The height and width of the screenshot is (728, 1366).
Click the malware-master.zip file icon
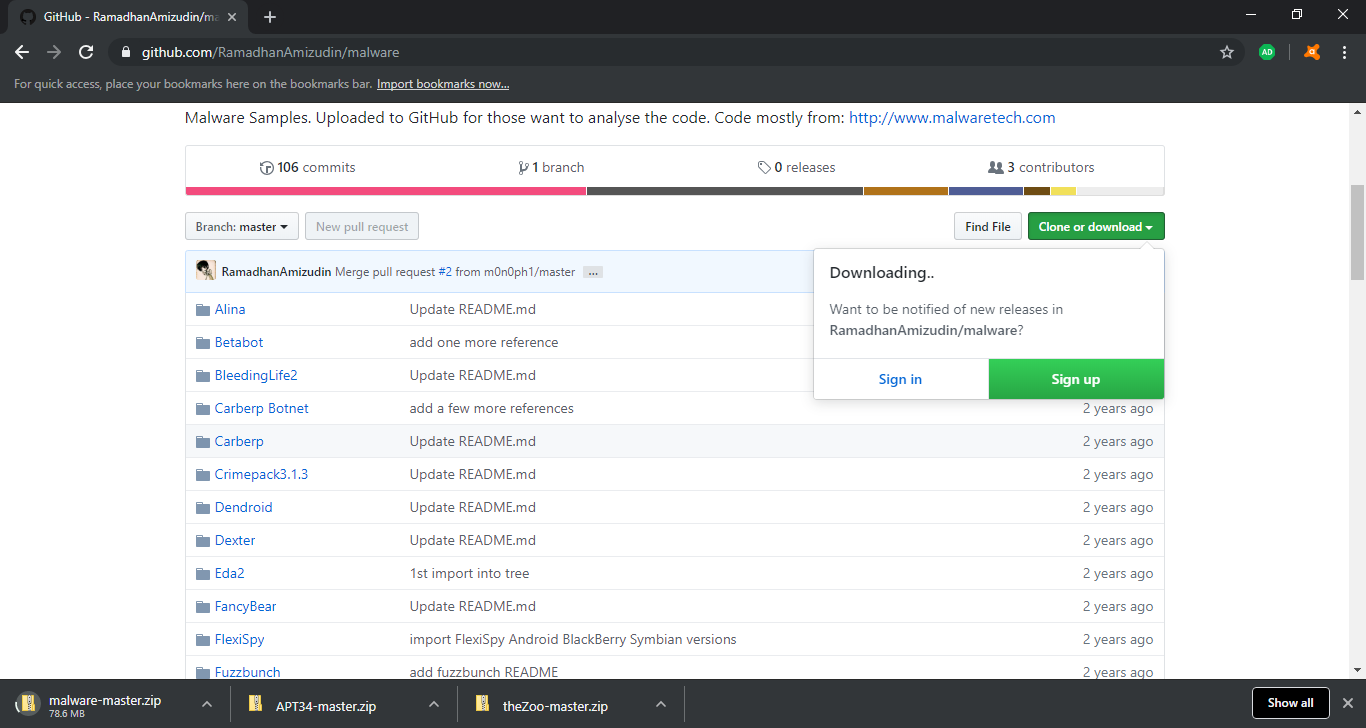tap(29, 703)
